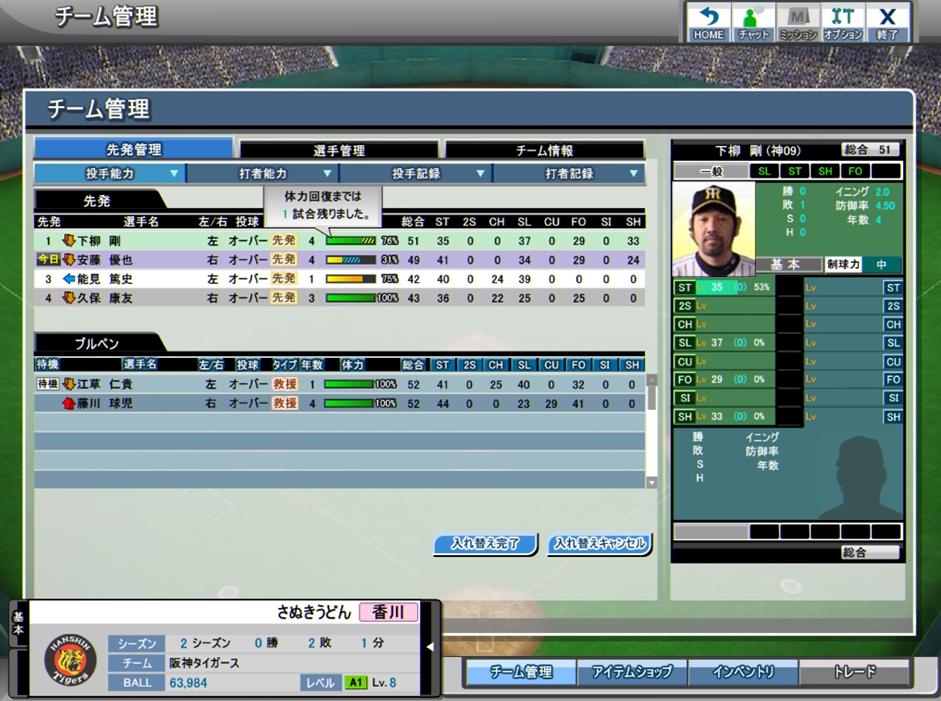The height and width of the screenshot is (701, 941).
Task: Open the アイテムショップ button
Action: tap(631, 672)
